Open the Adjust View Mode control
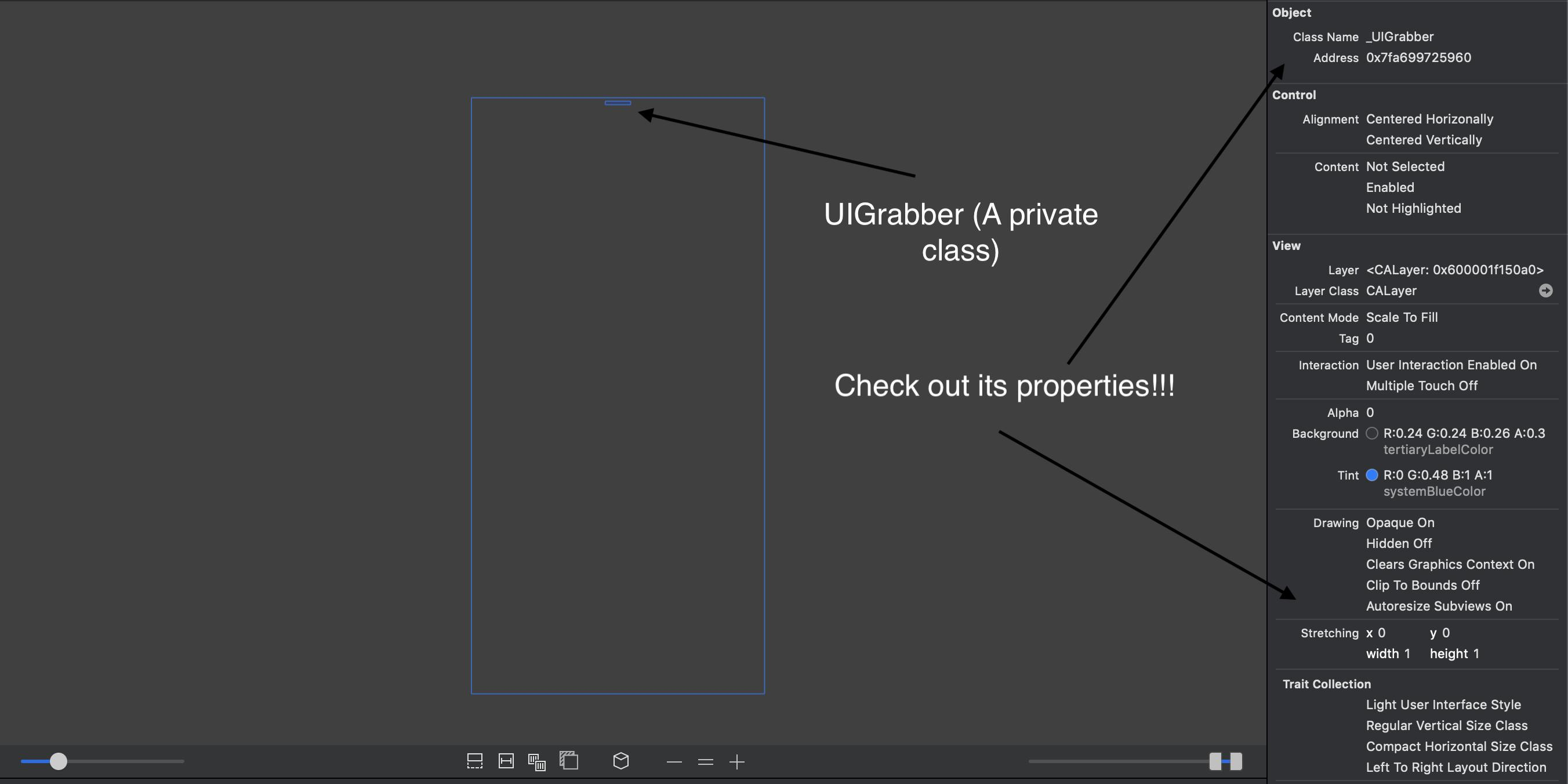Image resolution: width=1568 pixels, height=784 pixels. 537,761
